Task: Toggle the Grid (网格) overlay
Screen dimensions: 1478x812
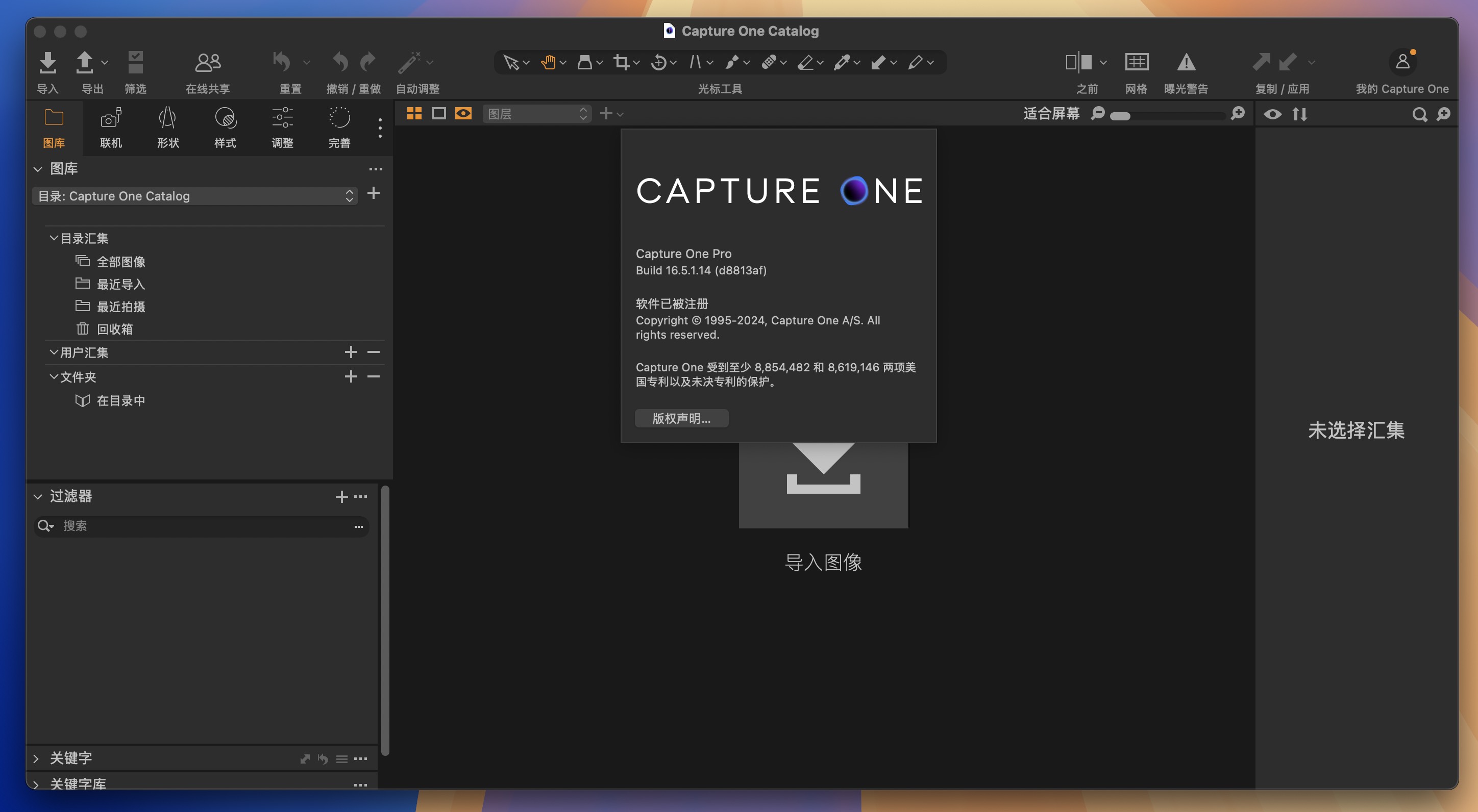Action: pyautogui.click(x=1136, y=62)
